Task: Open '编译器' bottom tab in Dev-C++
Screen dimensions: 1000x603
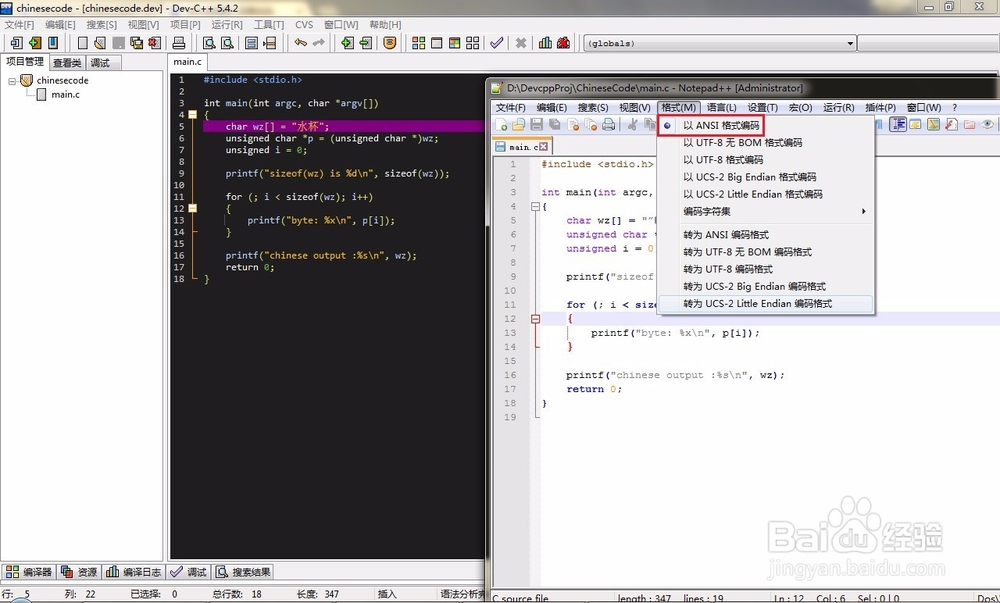Action: 29,572
